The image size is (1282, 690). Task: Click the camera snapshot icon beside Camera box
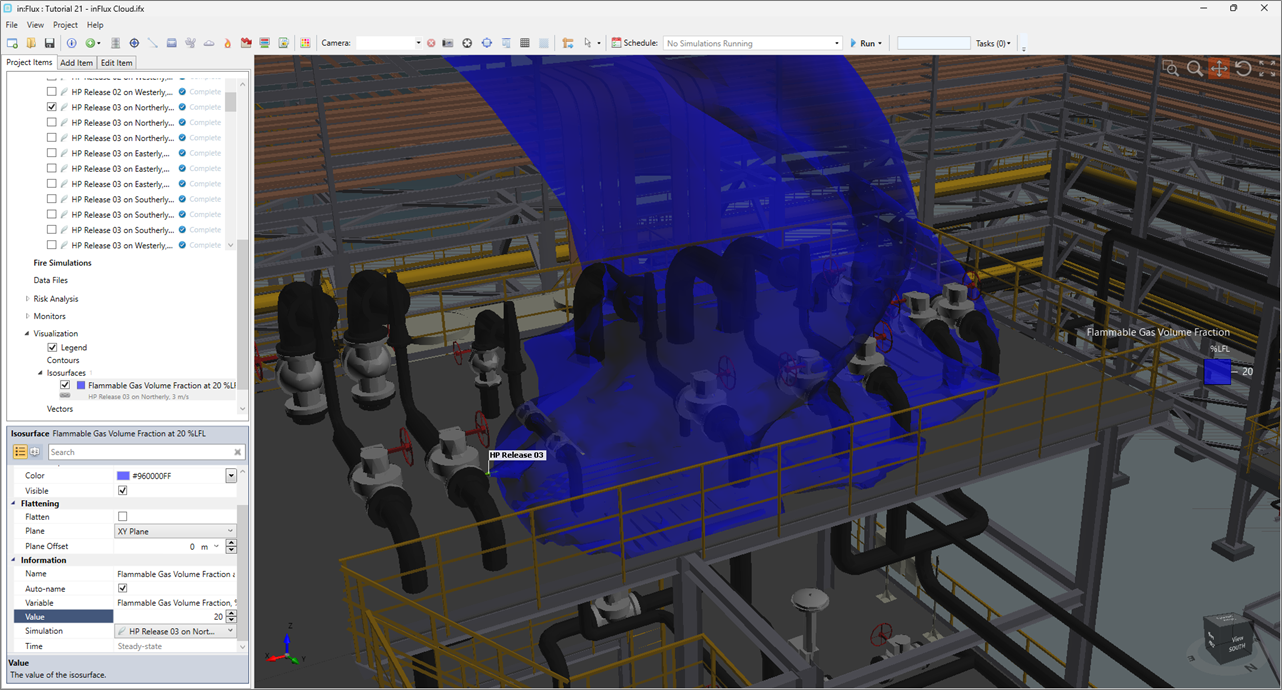[x=448, y=43]
